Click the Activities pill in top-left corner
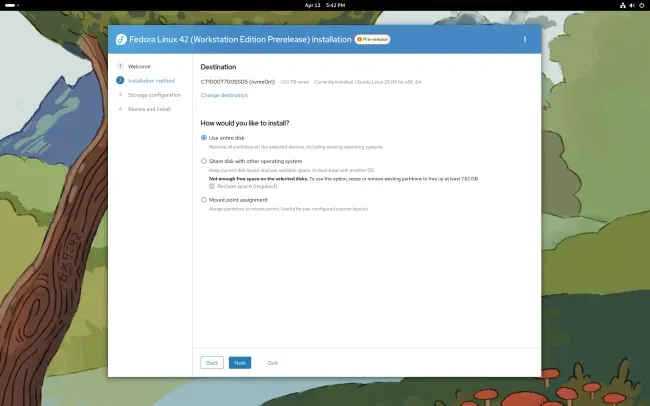This screenshot has width=650, height=406. tap(11, 5)
